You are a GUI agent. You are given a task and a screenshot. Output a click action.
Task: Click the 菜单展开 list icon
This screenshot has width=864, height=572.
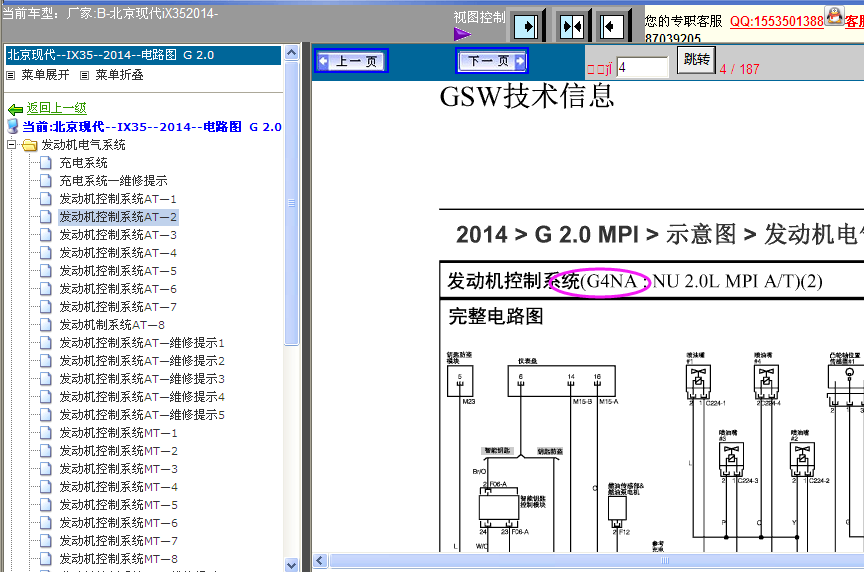[x=10, y=75]
